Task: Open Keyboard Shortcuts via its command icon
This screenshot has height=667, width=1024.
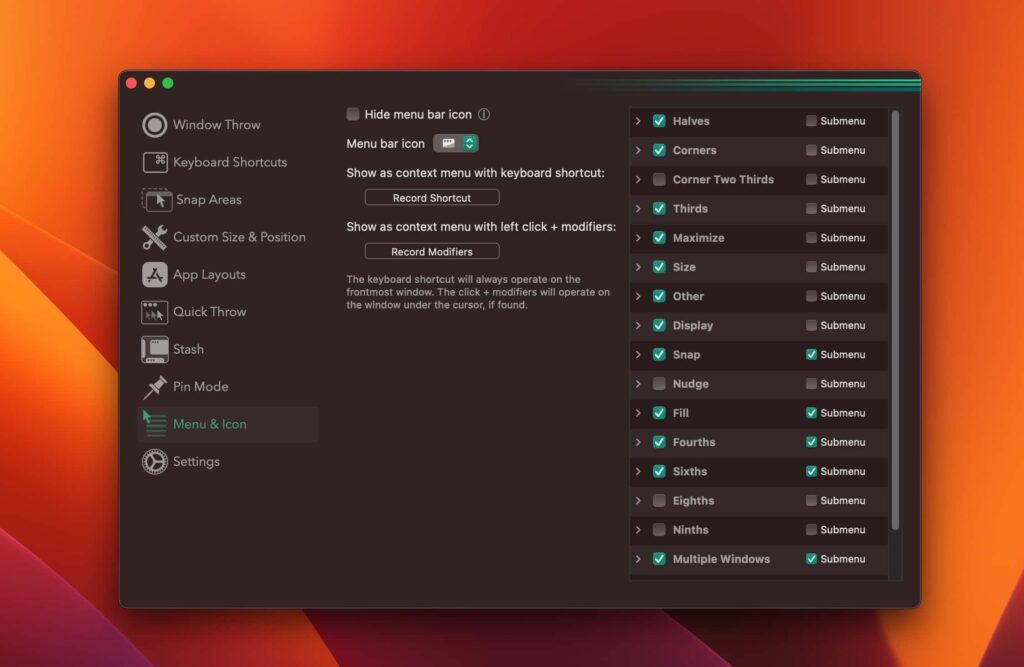Action: 155,162
